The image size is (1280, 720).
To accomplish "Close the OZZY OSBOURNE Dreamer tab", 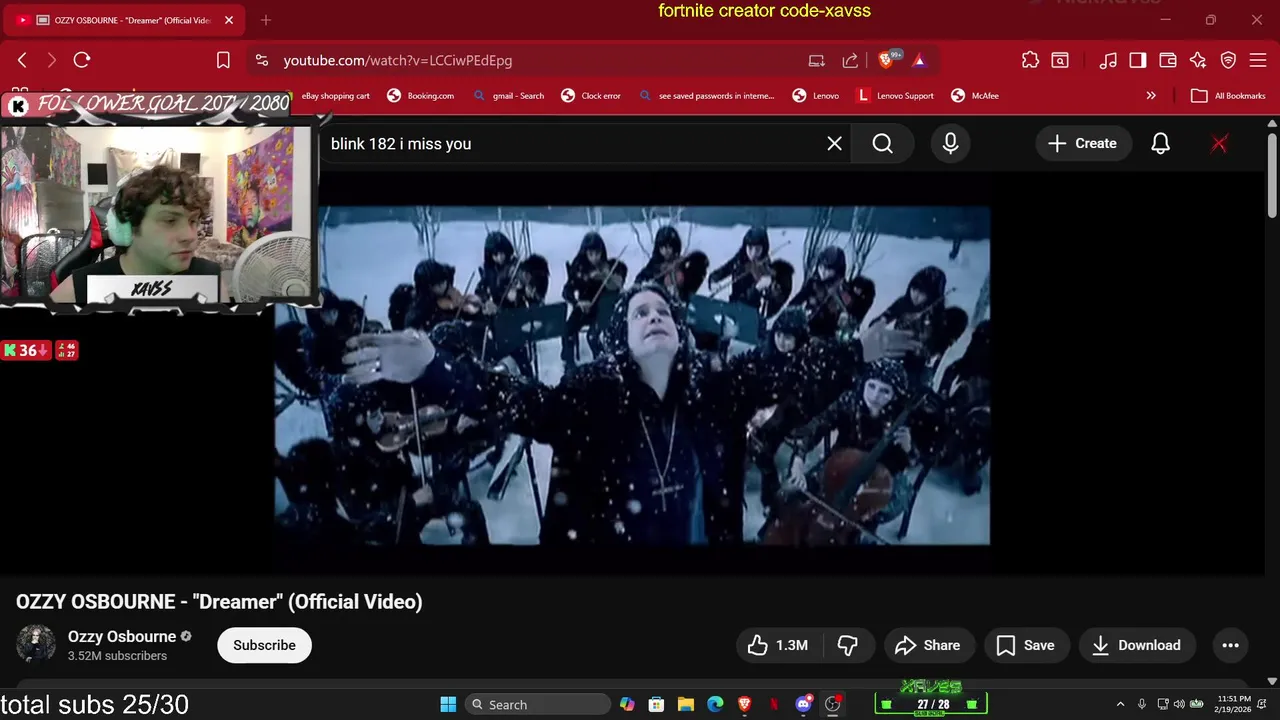I will click(229, 20).
